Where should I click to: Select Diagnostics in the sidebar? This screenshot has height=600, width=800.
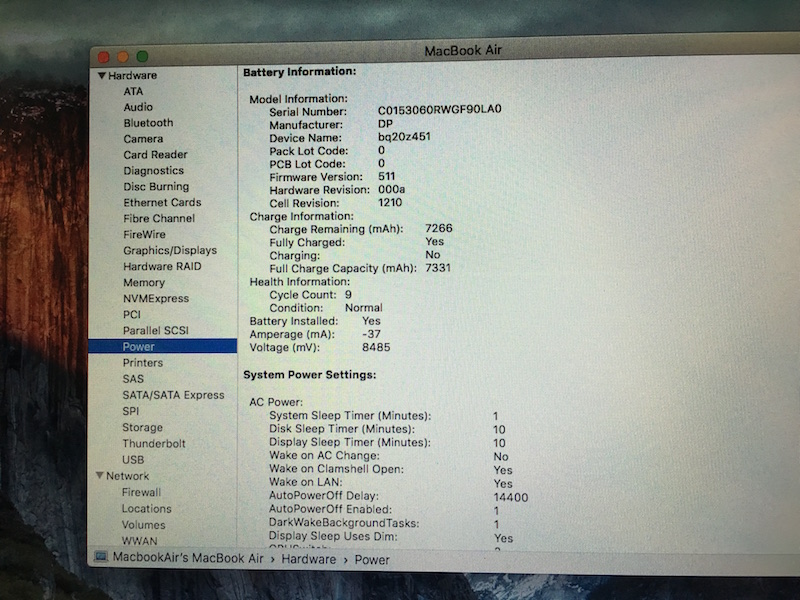tap(153, 170)
